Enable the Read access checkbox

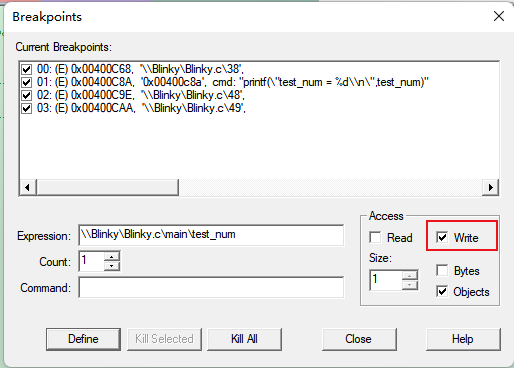[x=375, y=238]
